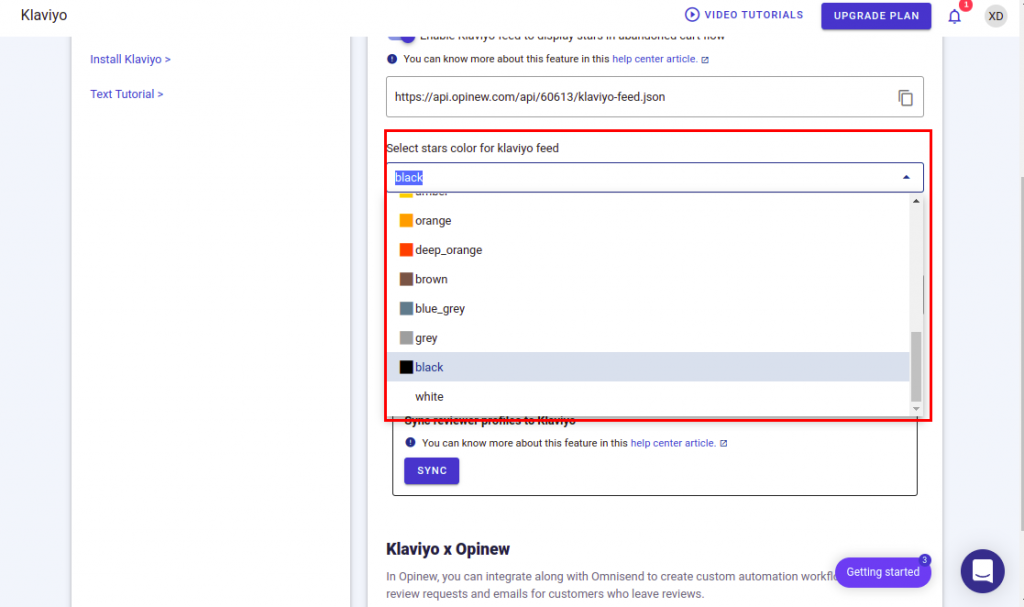Open the notifications bell
Image resolution: width=1024 pixels, height=607 pixels.
coord(954,16)
